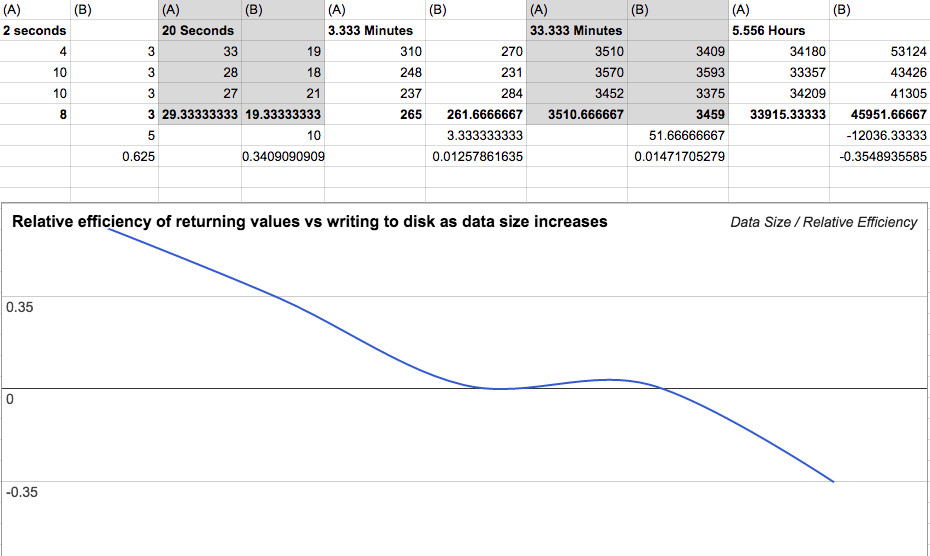Screen dimensions: 930x556
Task: Click the cell with value 0.01257861635
Action: [477, 156]
